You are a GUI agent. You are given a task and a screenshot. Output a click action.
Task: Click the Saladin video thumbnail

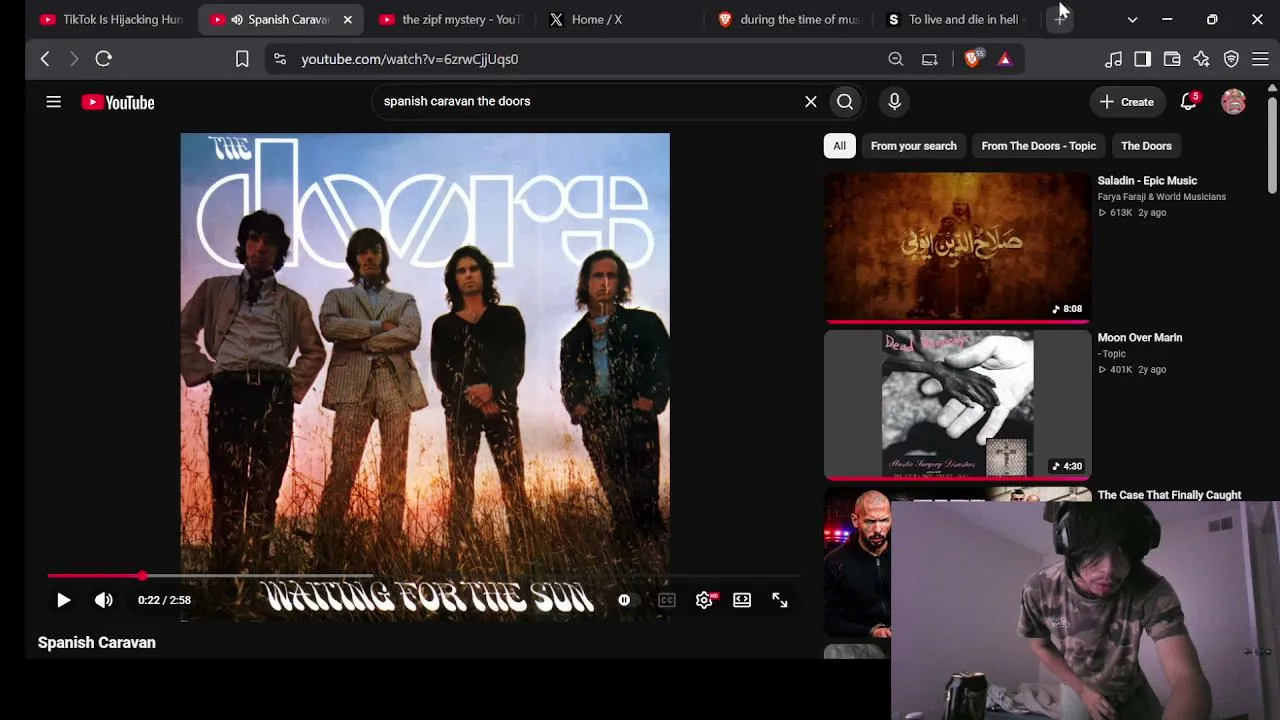(x=958, y=248)
